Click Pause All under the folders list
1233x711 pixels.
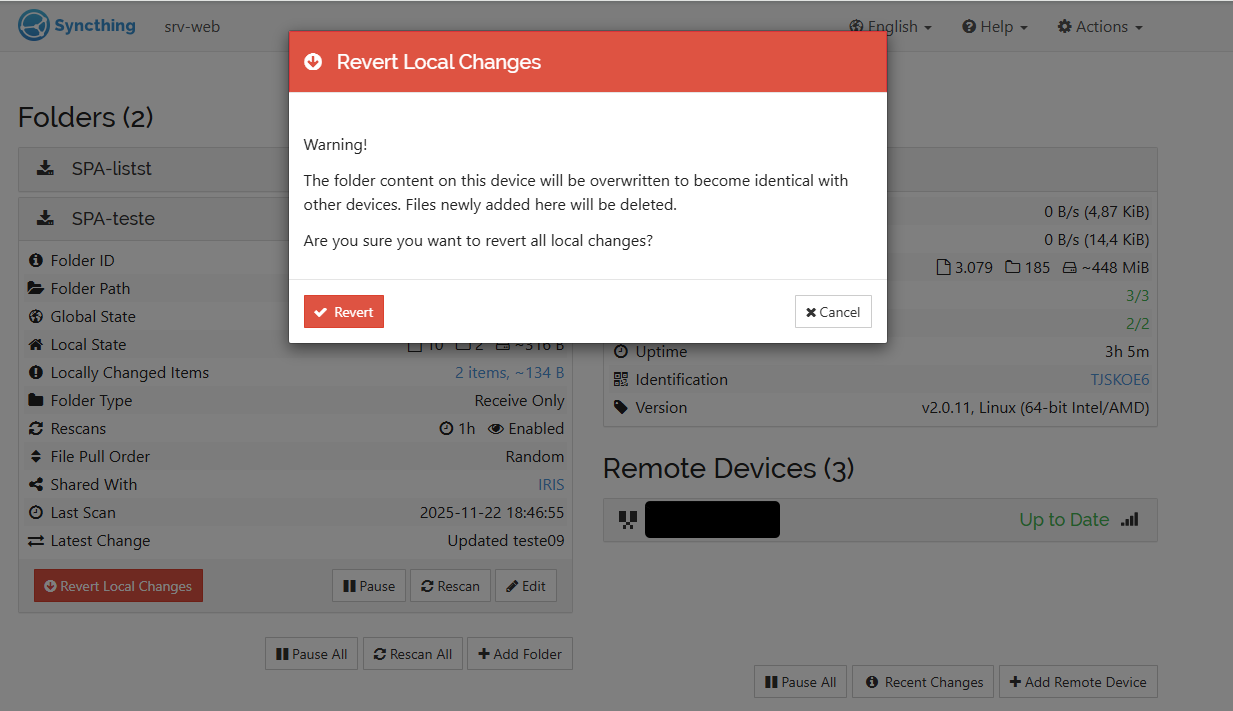click(311, 654)
